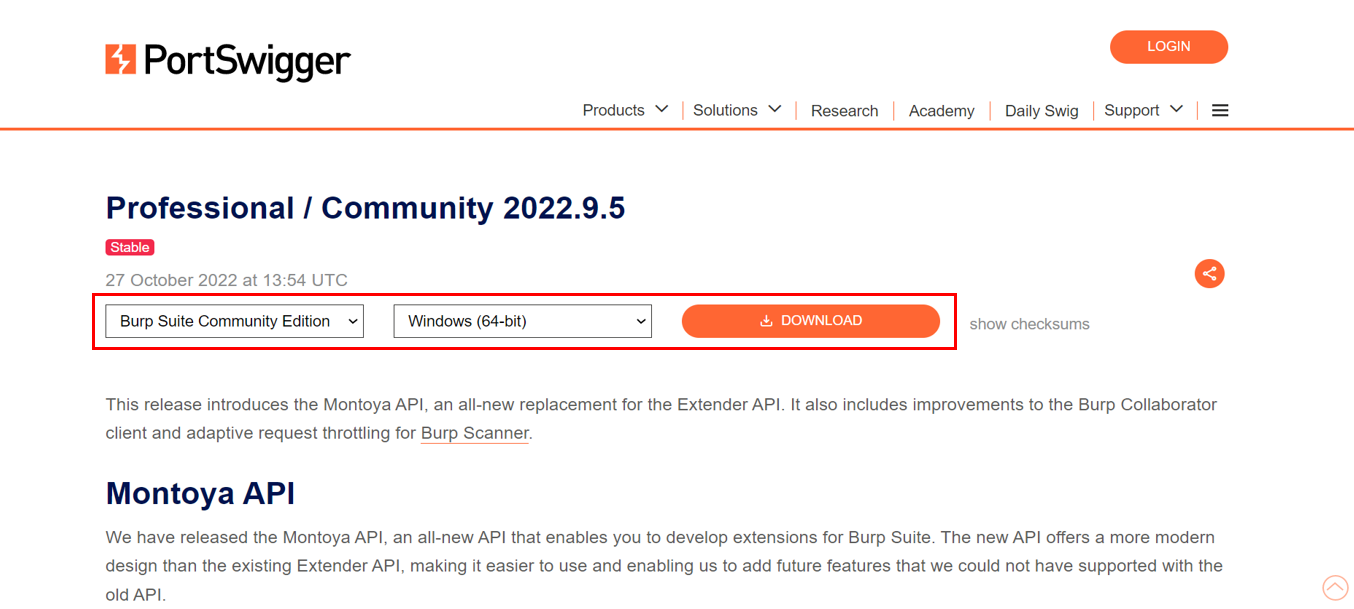This screenshot has height=609, width=1354.
Task: Open the Academy navigation item
Action: (941, 111)
